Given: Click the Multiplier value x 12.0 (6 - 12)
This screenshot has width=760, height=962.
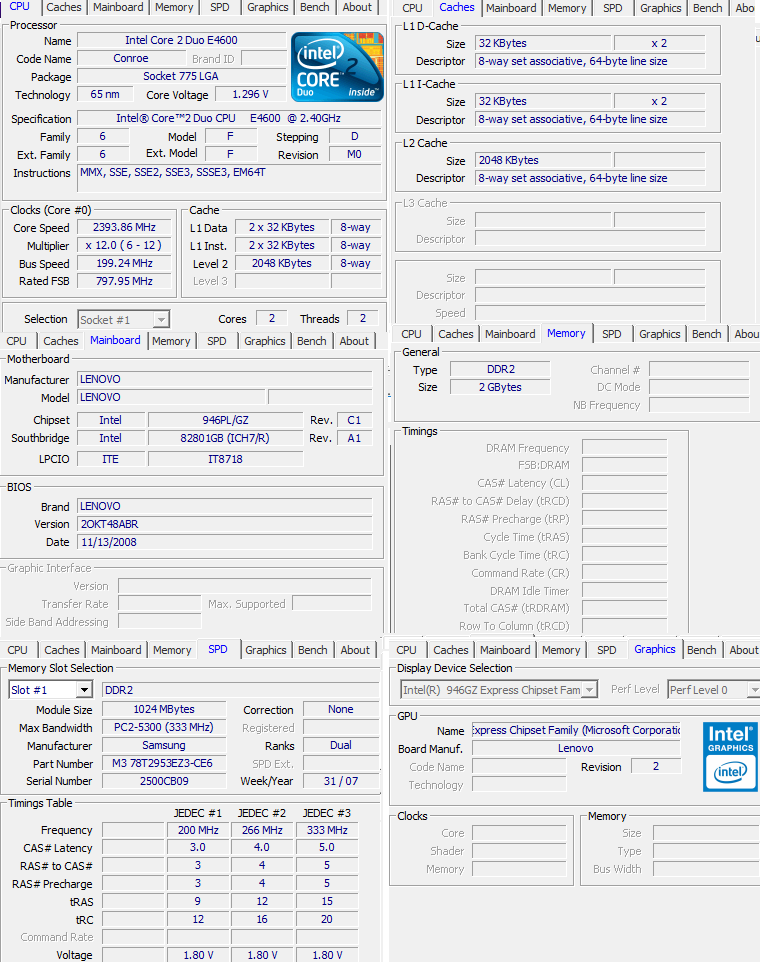Looking at the screenshot, I should click(124, 245).
